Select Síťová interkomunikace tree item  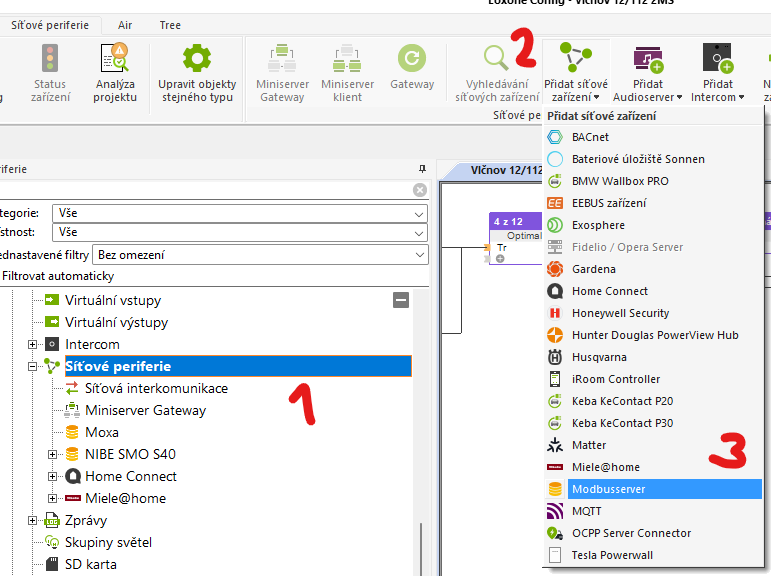156,389
